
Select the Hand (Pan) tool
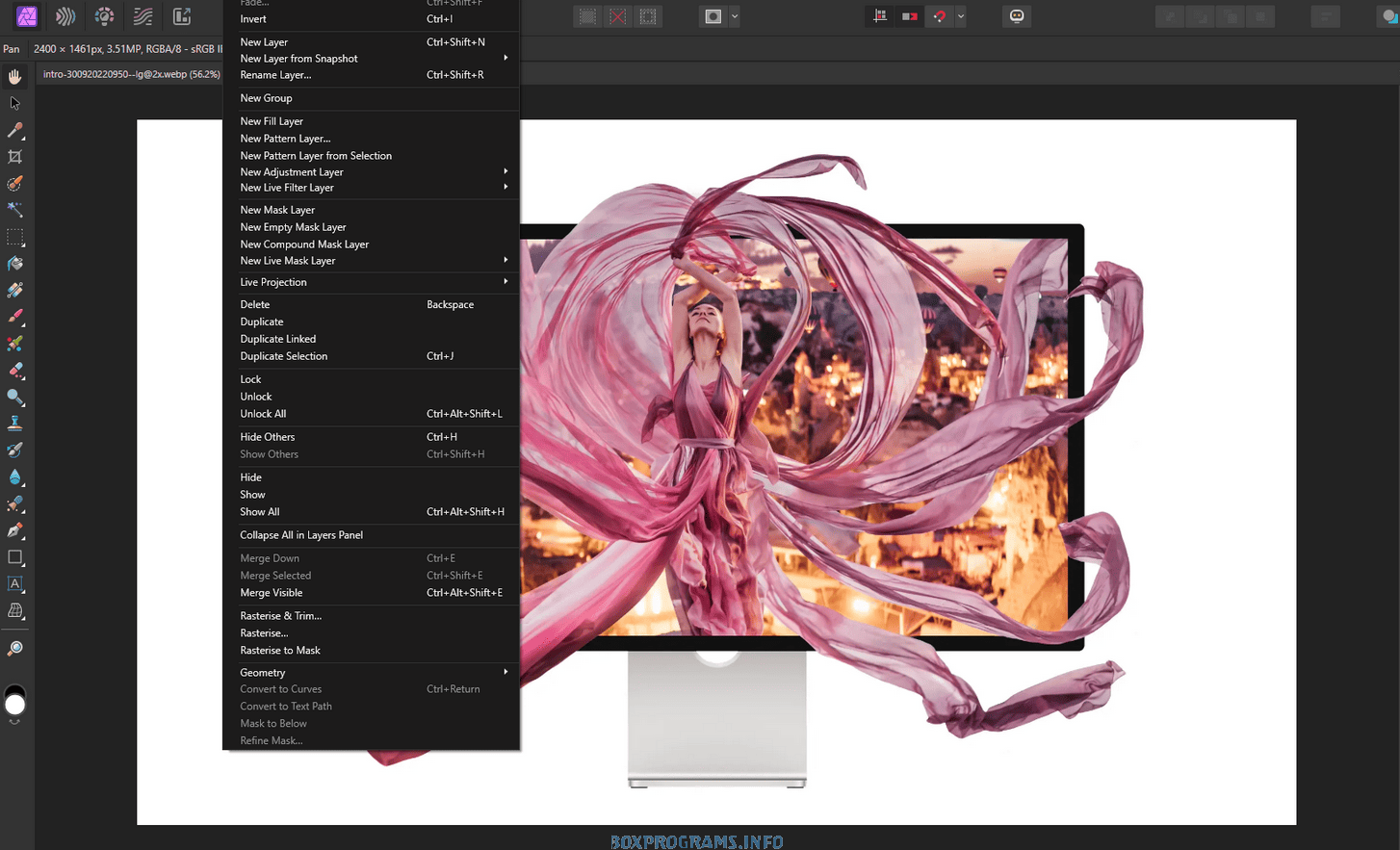14,77
